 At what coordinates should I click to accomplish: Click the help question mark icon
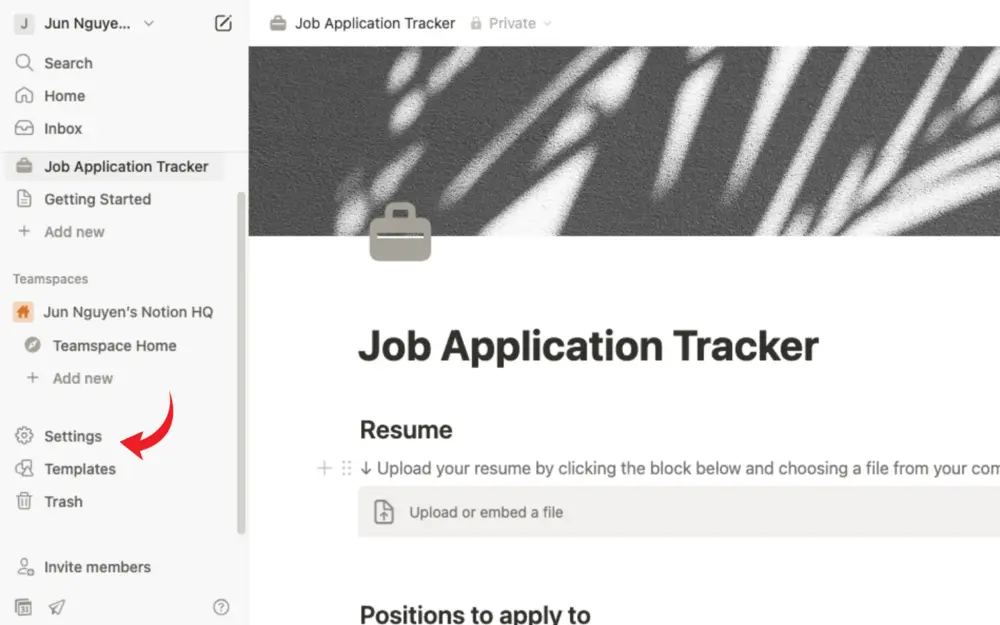(x=221, y=607)
